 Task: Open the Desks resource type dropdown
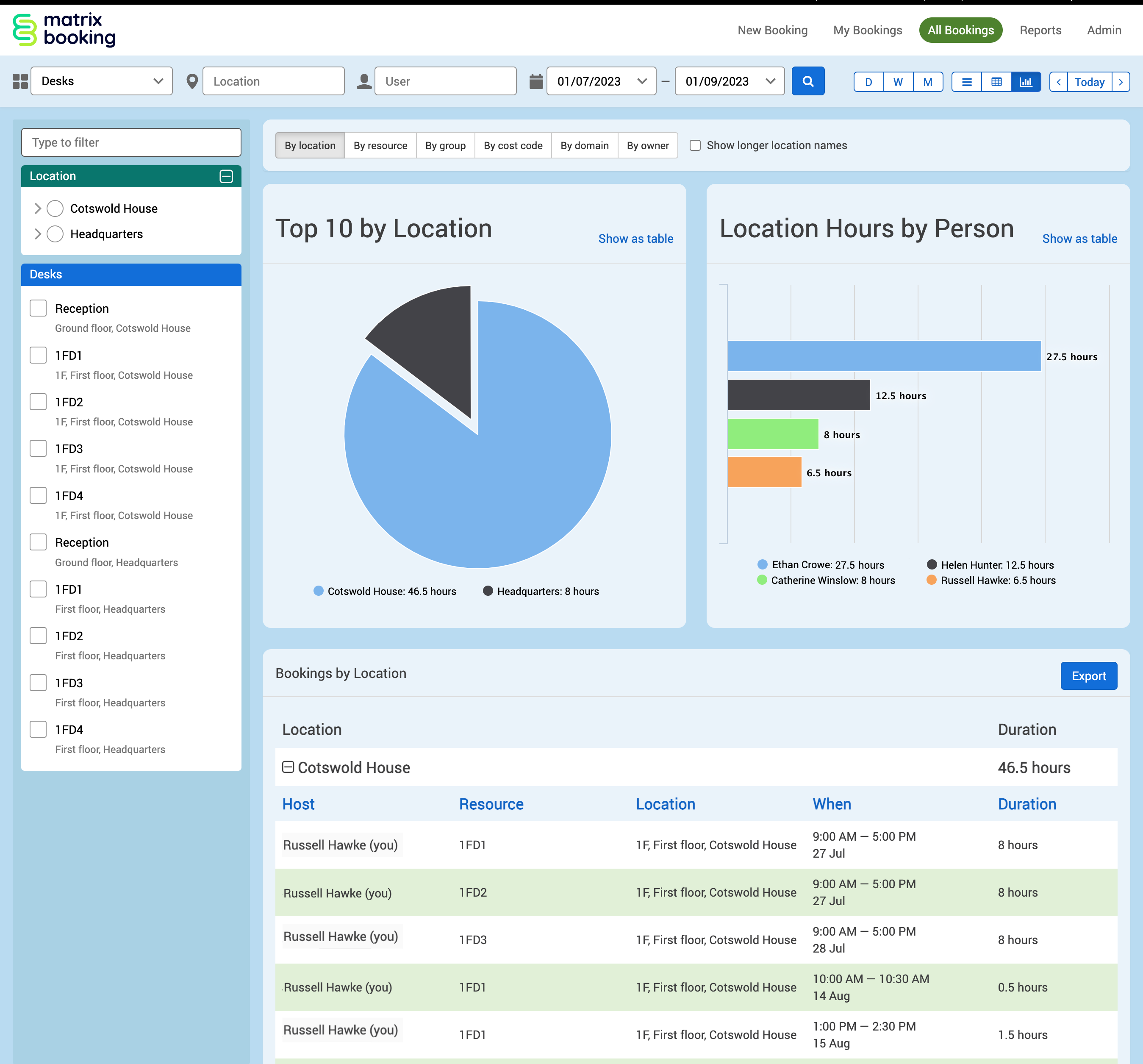point(102,81)
